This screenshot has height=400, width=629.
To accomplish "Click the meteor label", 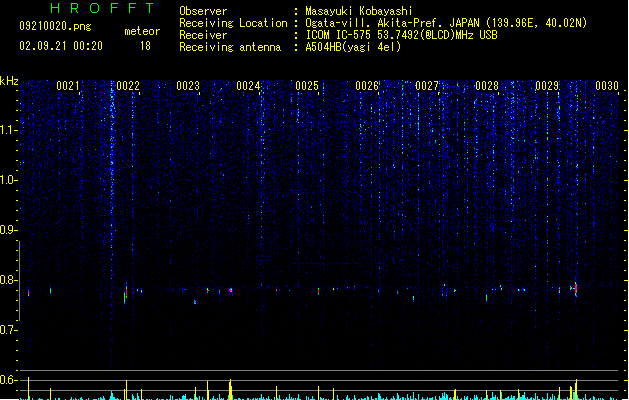I will 142,31.
